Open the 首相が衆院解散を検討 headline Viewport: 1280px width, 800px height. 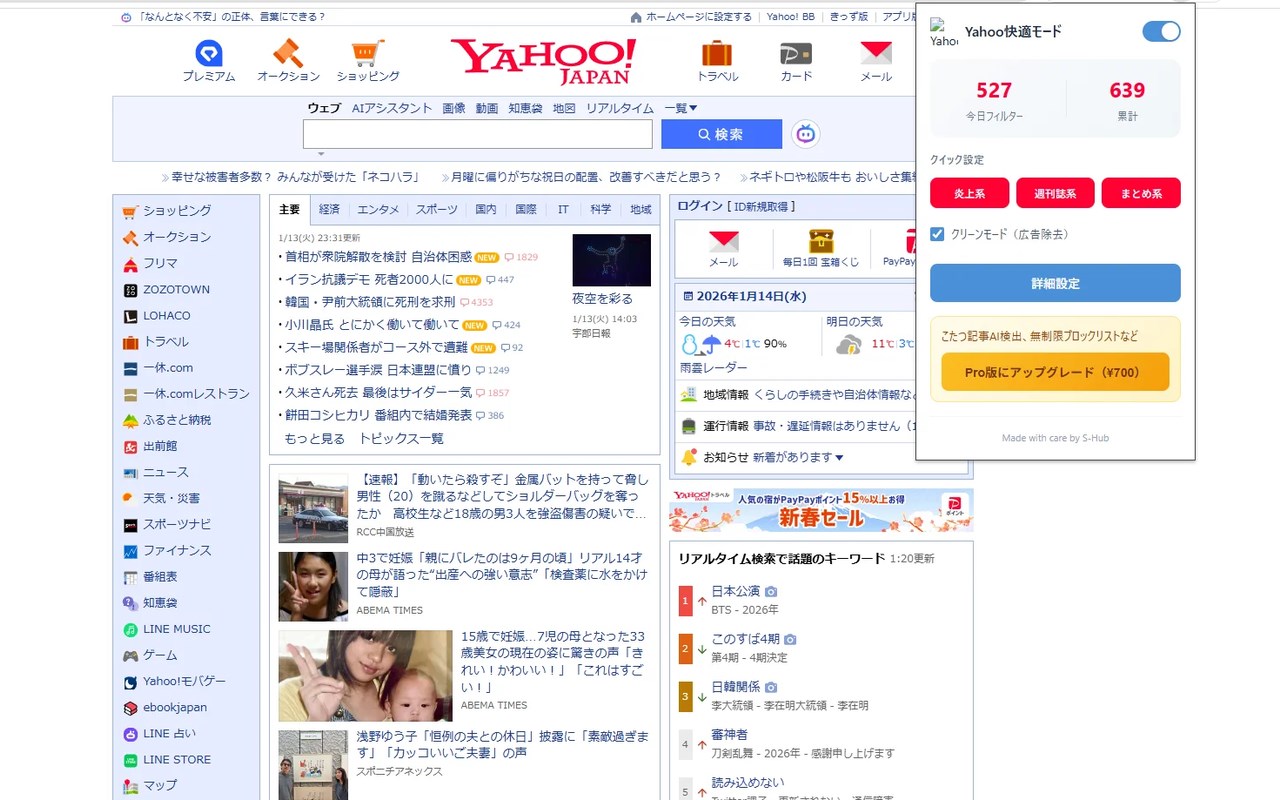pyautogui.click(x=378, y=257)
